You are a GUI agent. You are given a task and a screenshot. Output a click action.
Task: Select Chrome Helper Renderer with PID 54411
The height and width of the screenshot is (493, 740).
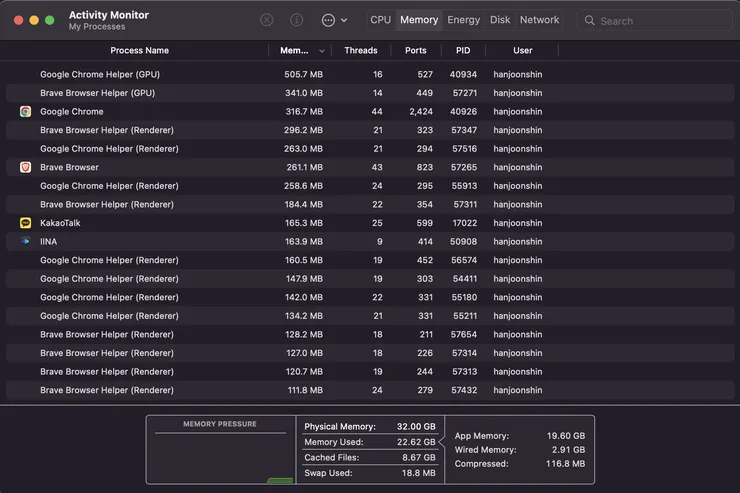point(370,278)
